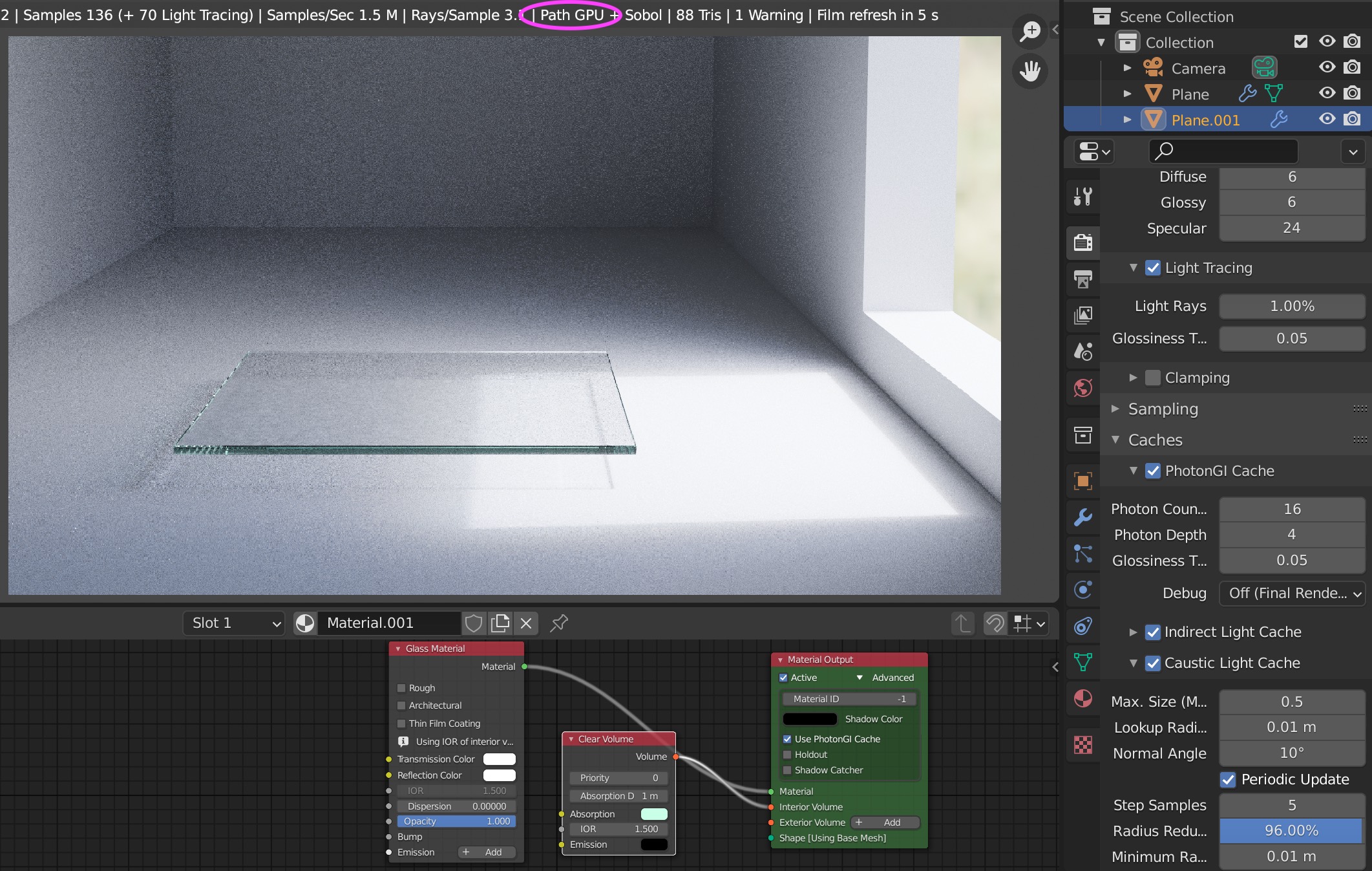Open the Slot 1 dropdown

(x=234, y=623)
